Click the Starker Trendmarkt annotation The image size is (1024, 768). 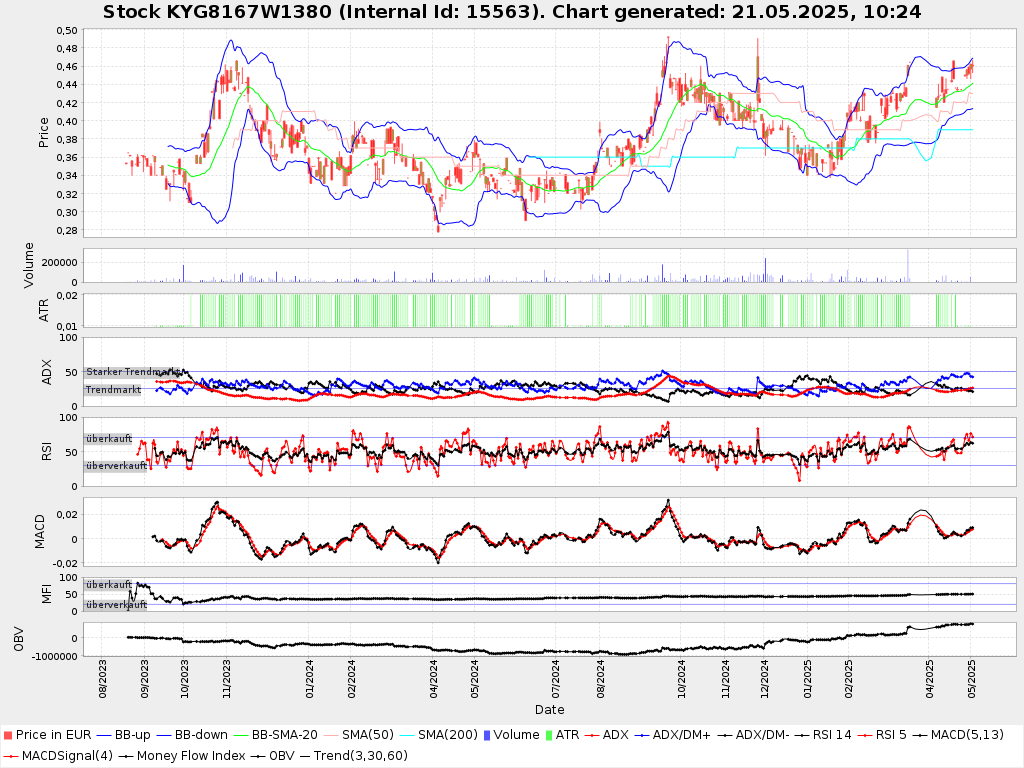click(133, 372)
